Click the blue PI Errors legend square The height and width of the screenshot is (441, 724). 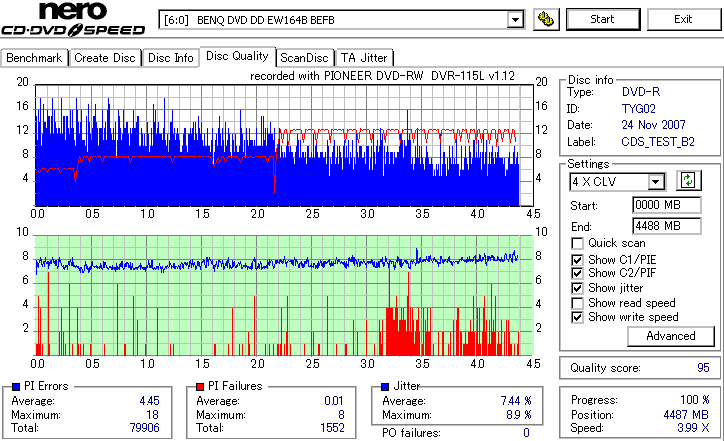click(16, 387)
